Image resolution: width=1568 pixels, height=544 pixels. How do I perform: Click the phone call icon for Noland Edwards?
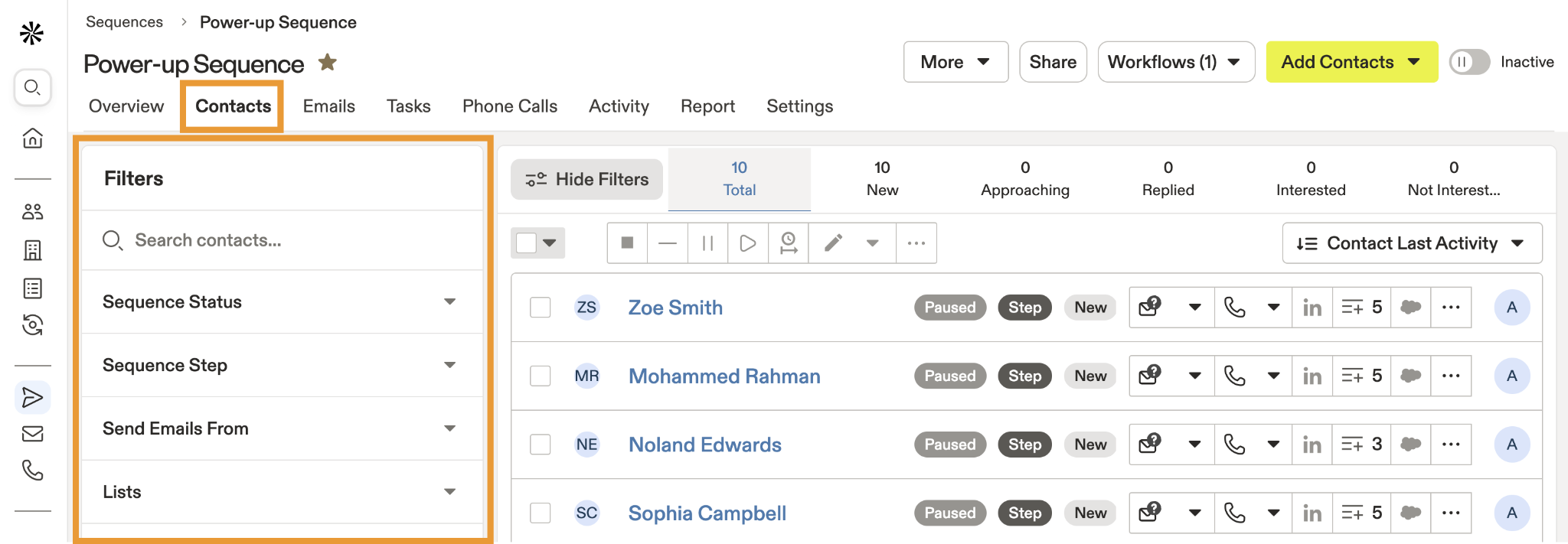pyautogui.click(x=1234, y=445)
